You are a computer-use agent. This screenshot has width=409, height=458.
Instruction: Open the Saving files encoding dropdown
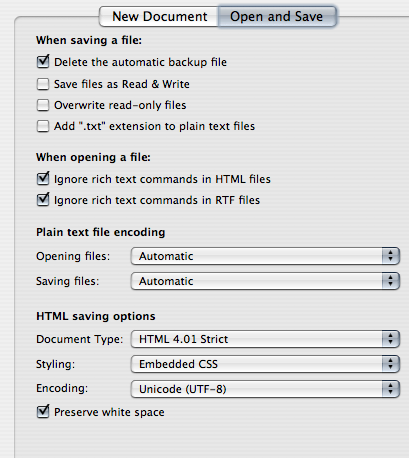pyautogui.click(x=265, y=281)
